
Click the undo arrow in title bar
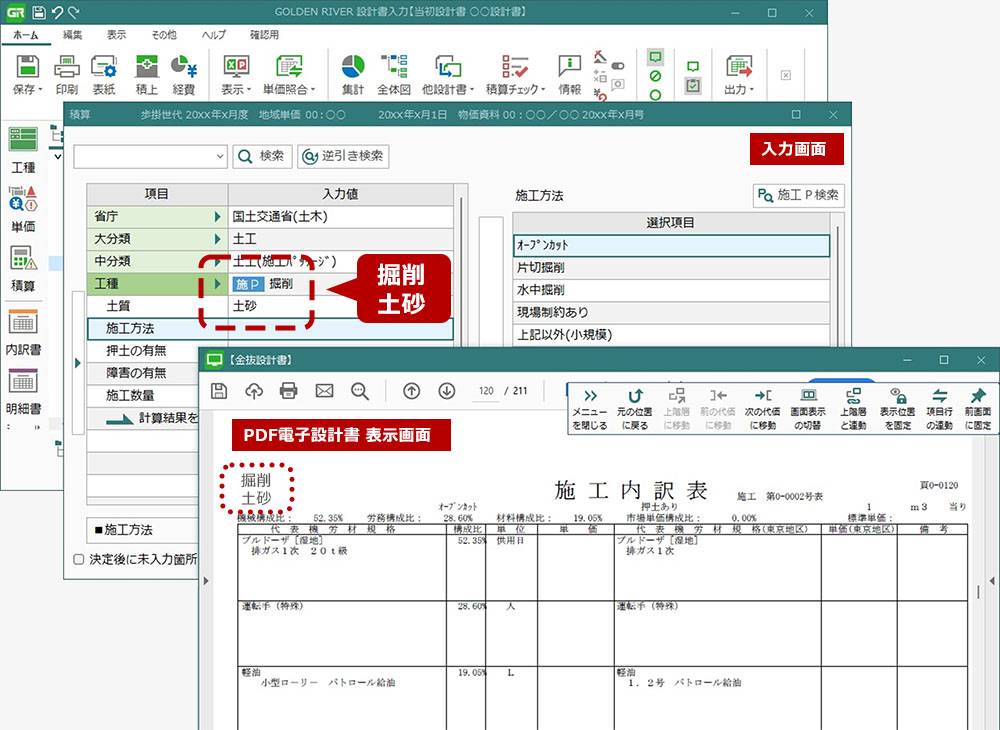(57, 12)
